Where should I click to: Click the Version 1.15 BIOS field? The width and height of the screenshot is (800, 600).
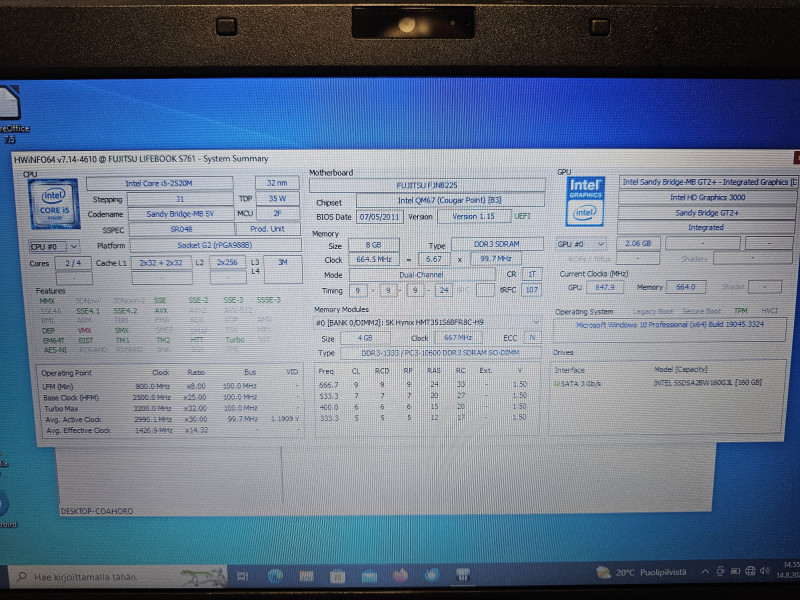[473, 216]
